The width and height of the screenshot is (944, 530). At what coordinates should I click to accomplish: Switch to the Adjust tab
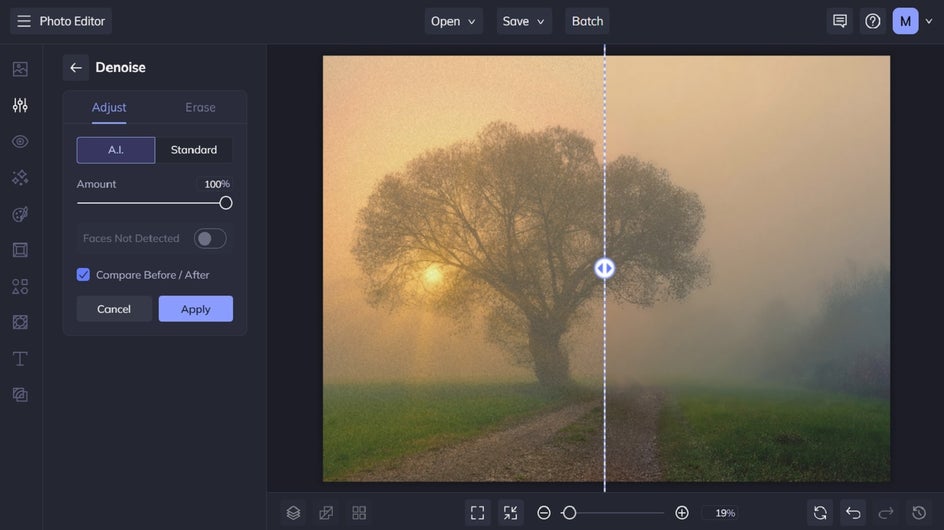(109, 108)
